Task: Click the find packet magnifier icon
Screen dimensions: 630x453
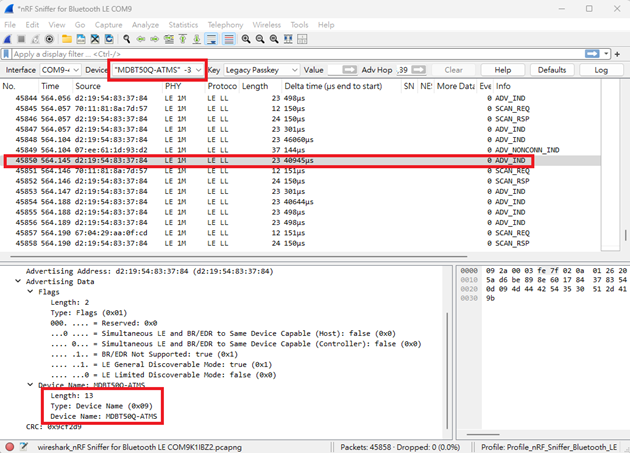Action: [x=127, y=39]
